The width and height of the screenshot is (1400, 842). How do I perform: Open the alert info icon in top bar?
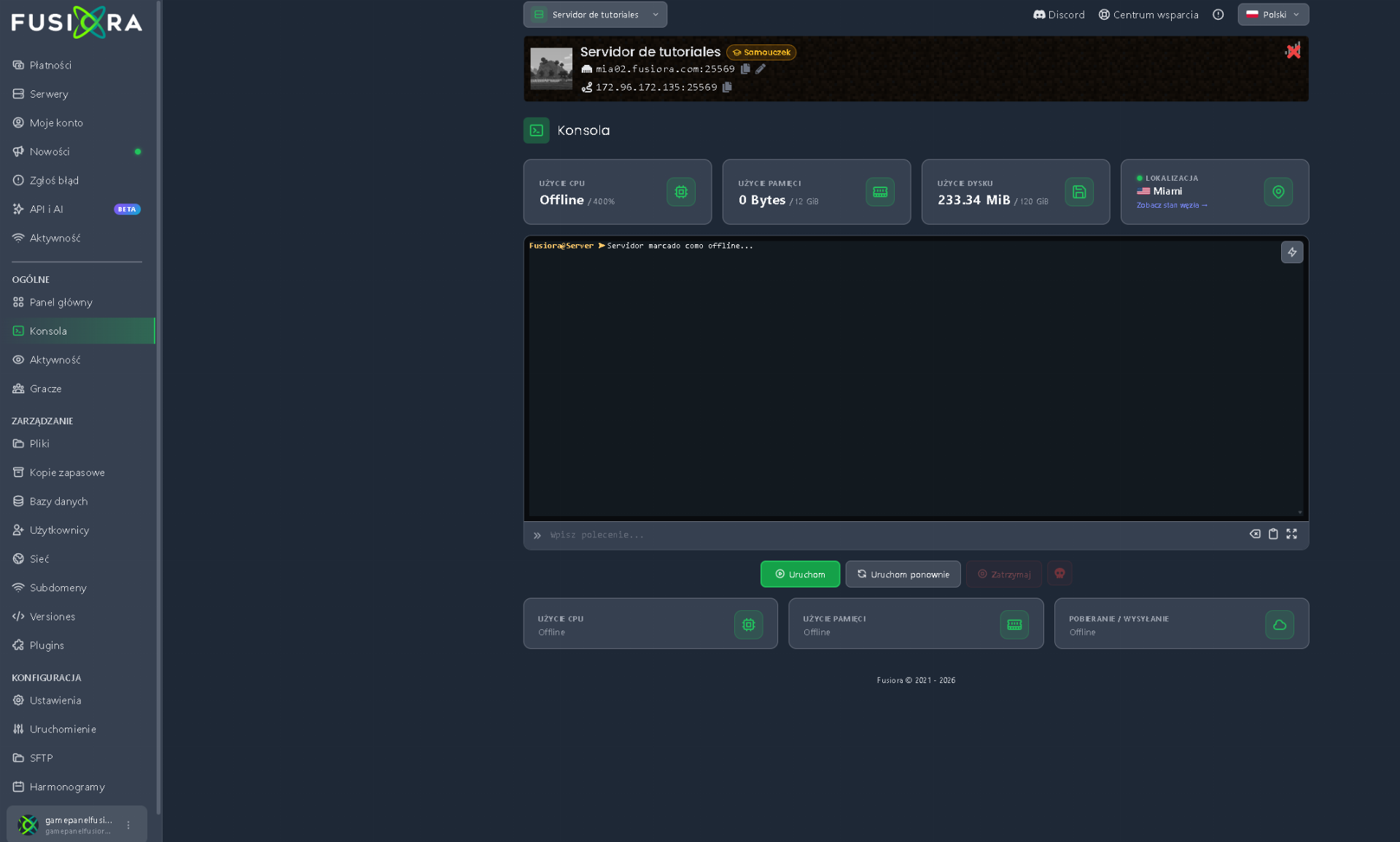(x=1218, y=15)
